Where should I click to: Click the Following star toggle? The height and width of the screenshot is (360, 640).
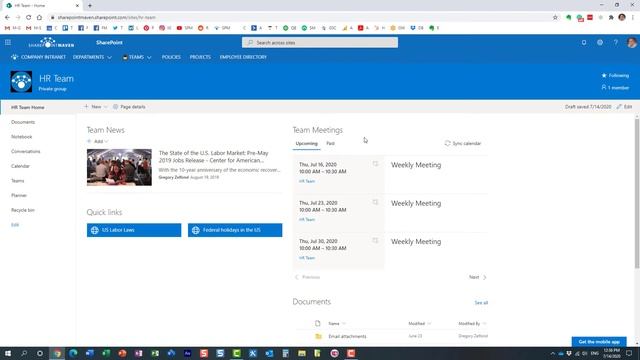click(615, 76)
